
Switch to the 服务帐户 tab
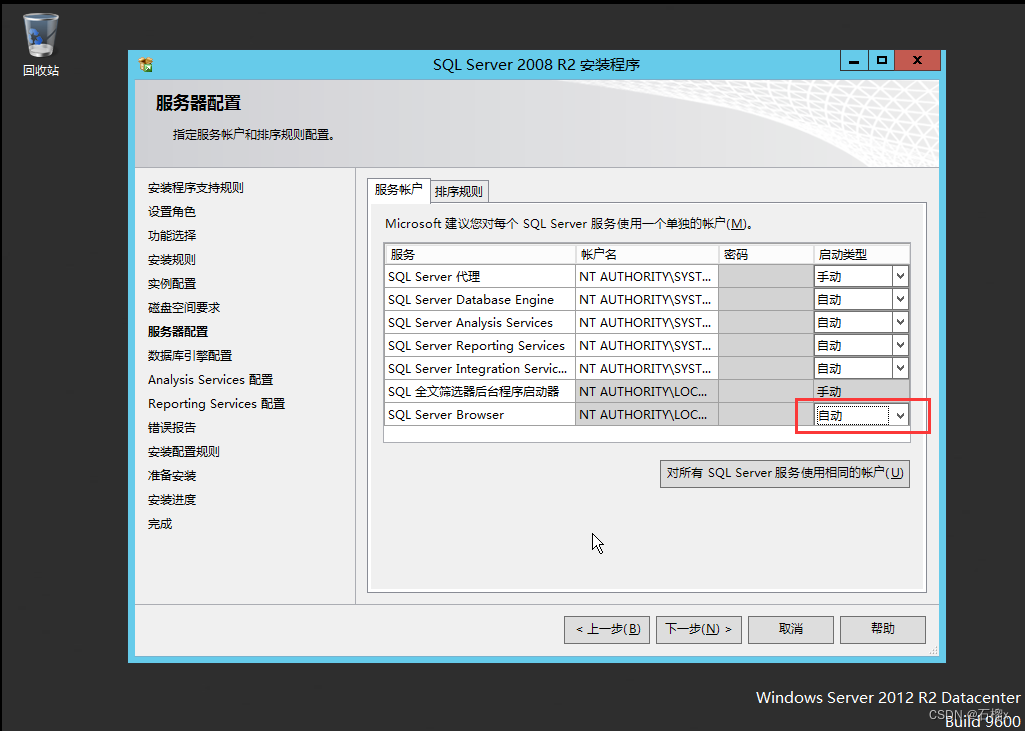tap(398, 190)
